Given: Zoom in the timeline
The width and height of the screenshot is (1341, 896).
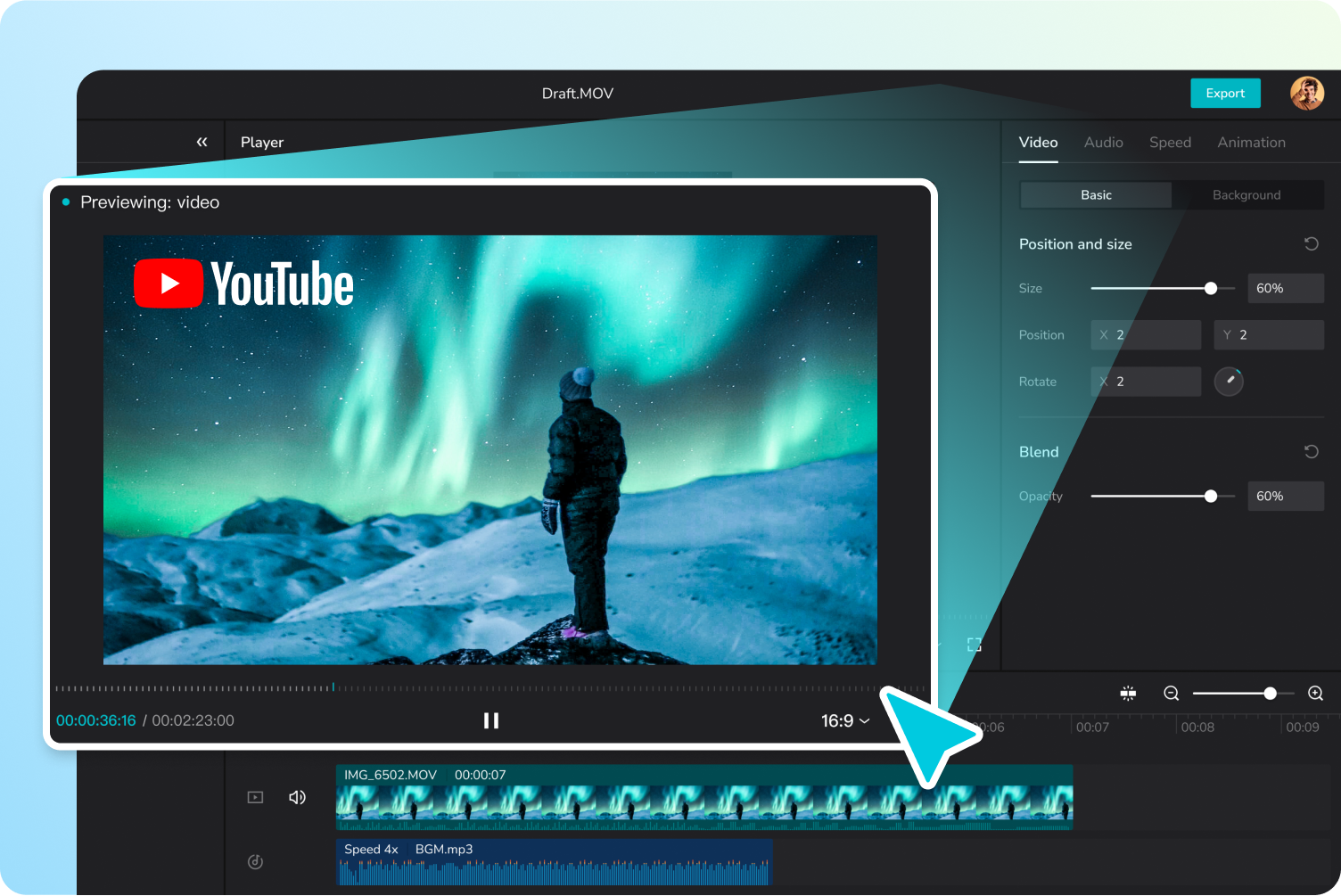Looking at the screenshot, I should coord(1315,693).
